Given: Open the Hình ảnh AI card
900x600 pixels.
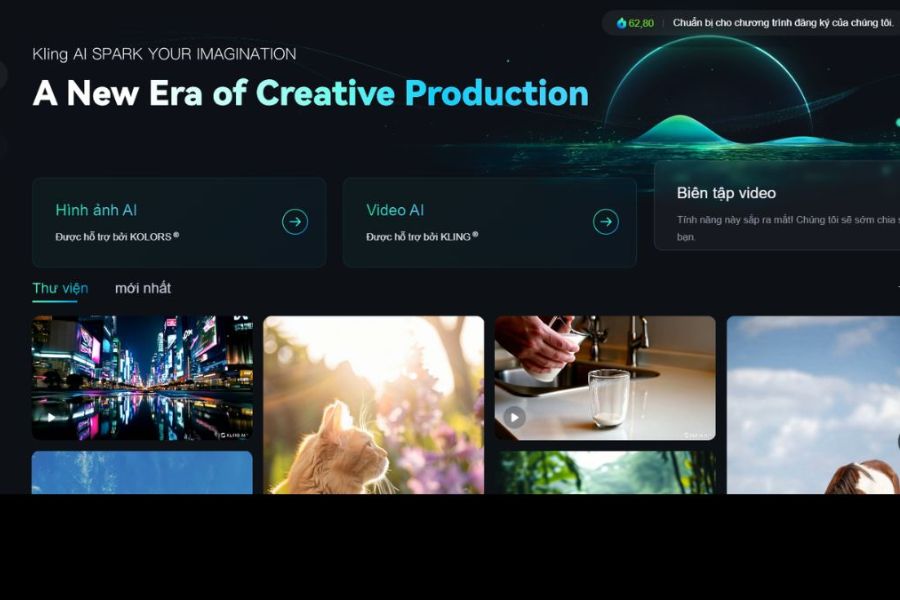Looking at the screenshot, I should (x=179, y=222).
